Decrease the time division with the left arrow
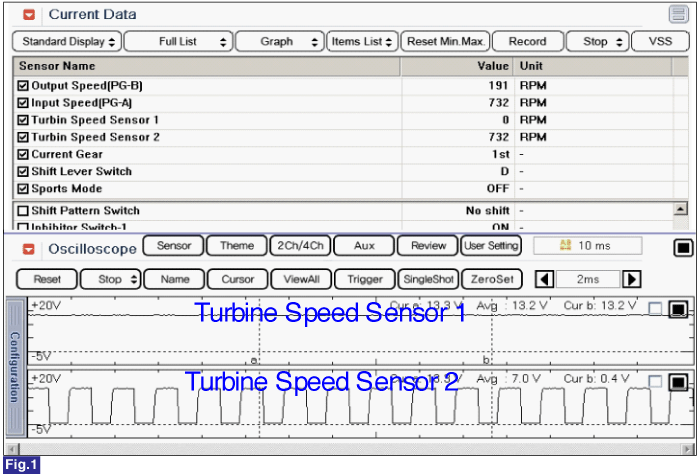 pyautogui.click(x=544, y=279)
